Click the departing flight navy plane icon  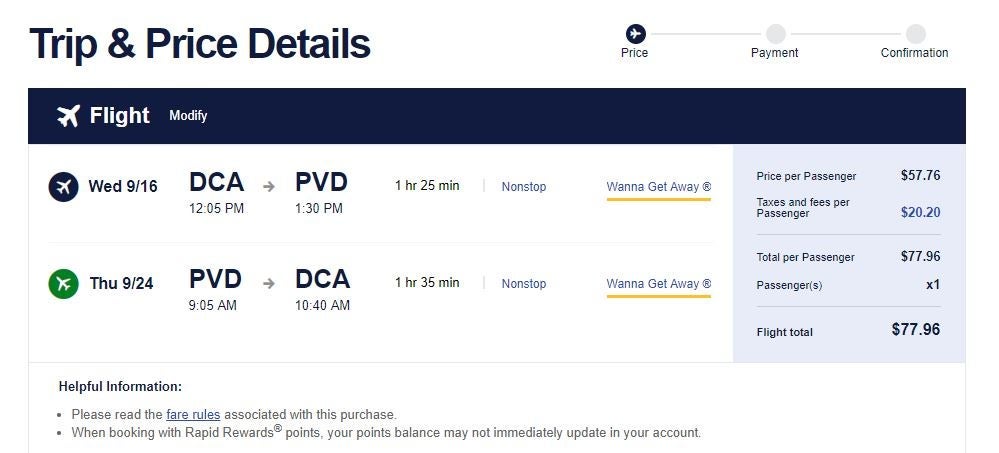(x=63, y=186)
